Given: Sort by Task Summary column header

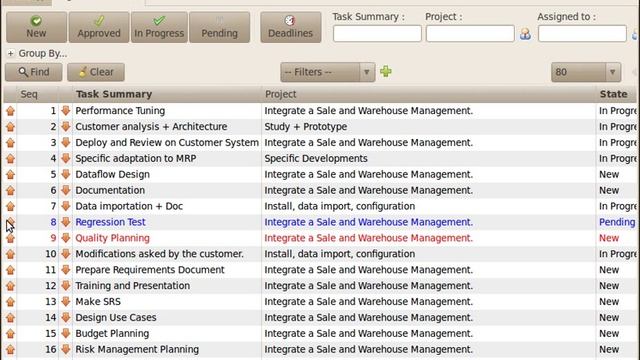Looking at the screenshot, I should 114,94.
